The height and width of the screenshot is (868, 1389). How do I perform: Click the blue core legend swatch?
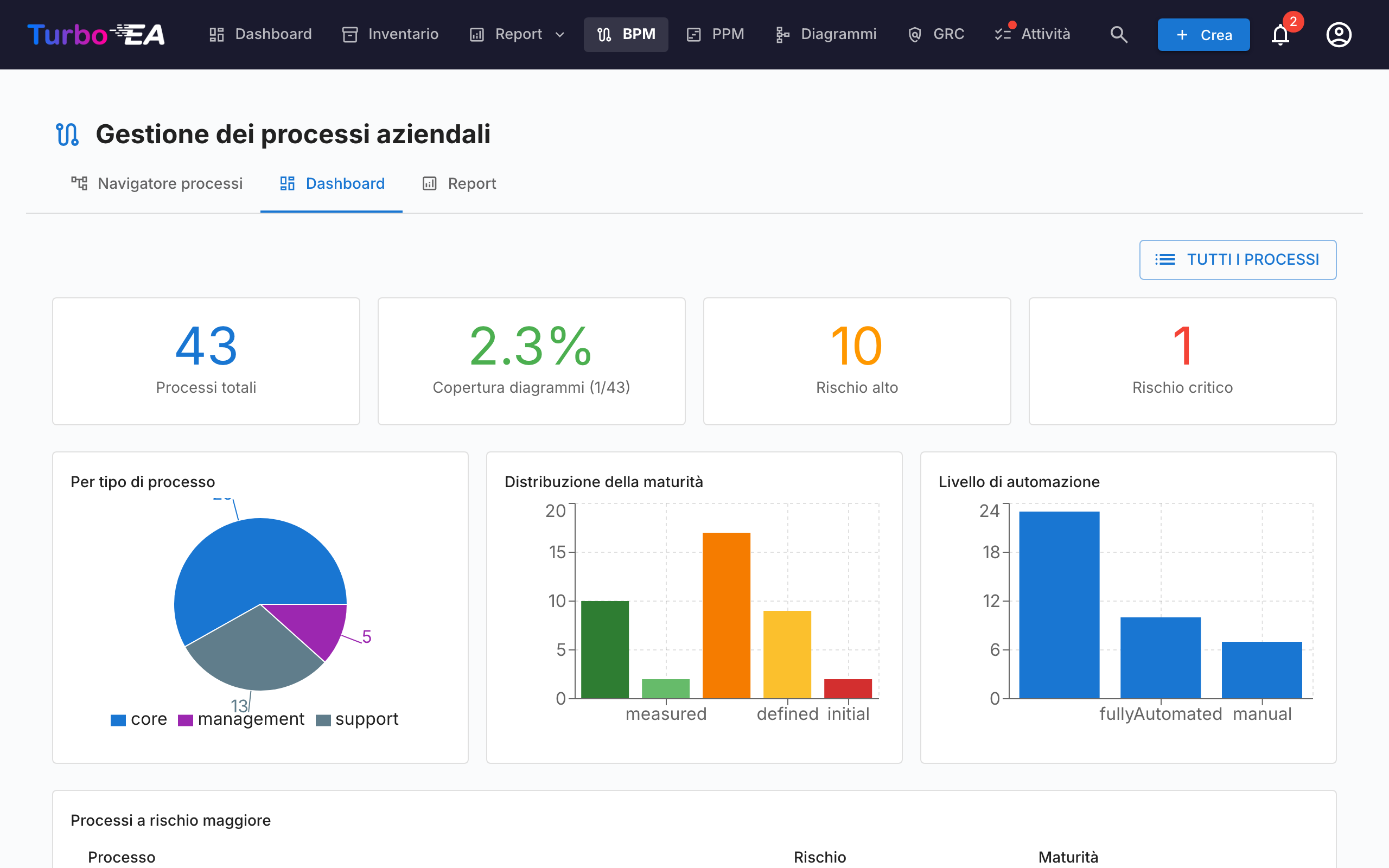(x=118, y=720)
